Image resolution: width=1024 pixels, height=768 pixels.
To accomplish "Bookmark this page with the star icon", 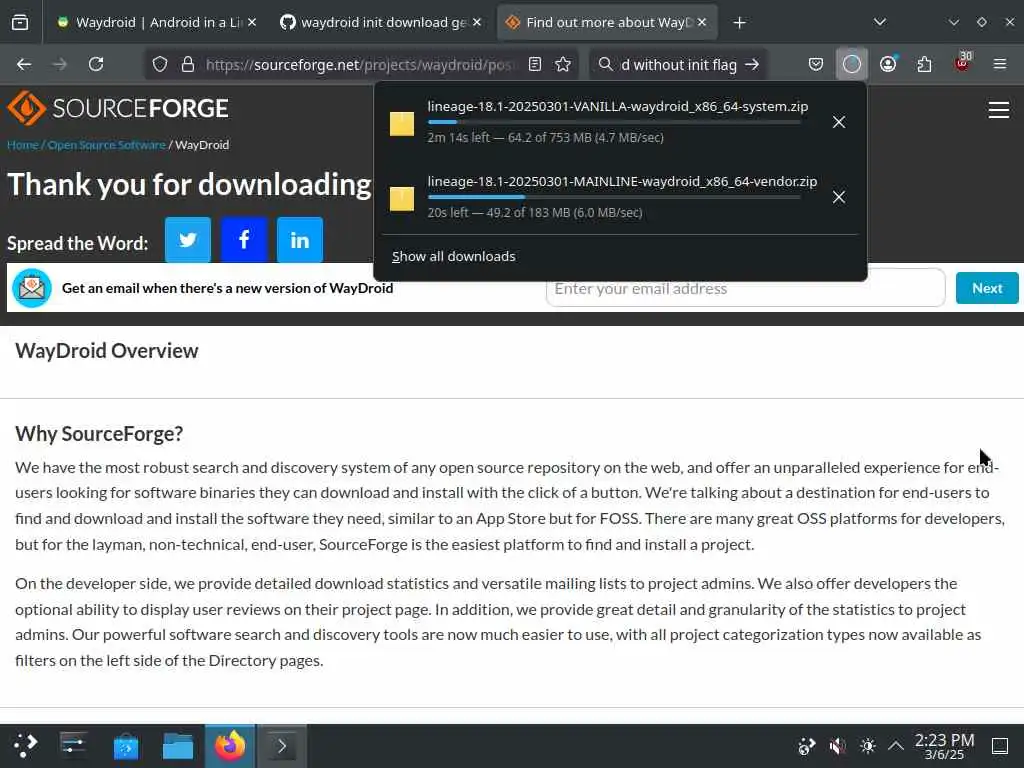I will coord(563,64).
